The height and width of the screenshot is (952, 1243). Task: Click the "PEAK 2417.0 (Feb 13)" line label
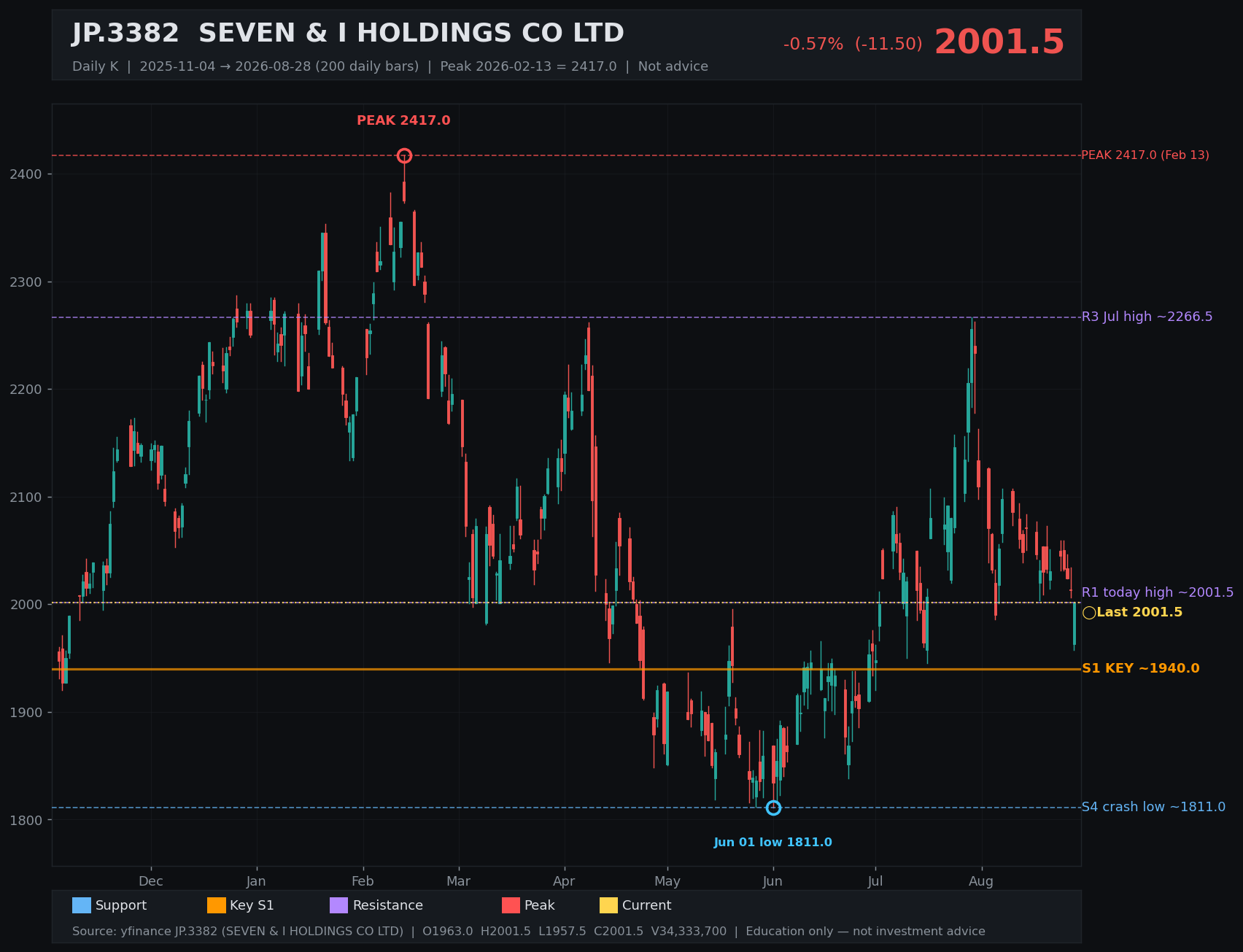[x=1145, y=155]
